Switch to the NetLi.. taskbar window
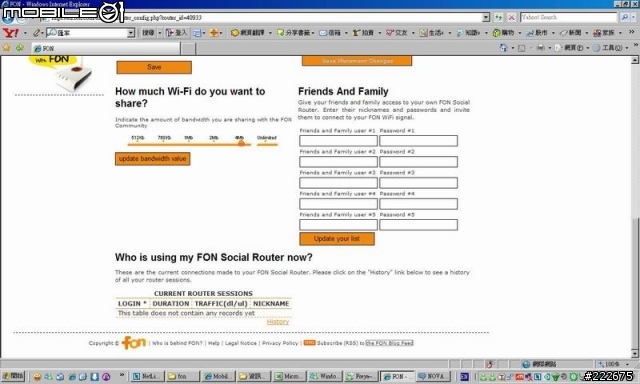 coord(147,376)
